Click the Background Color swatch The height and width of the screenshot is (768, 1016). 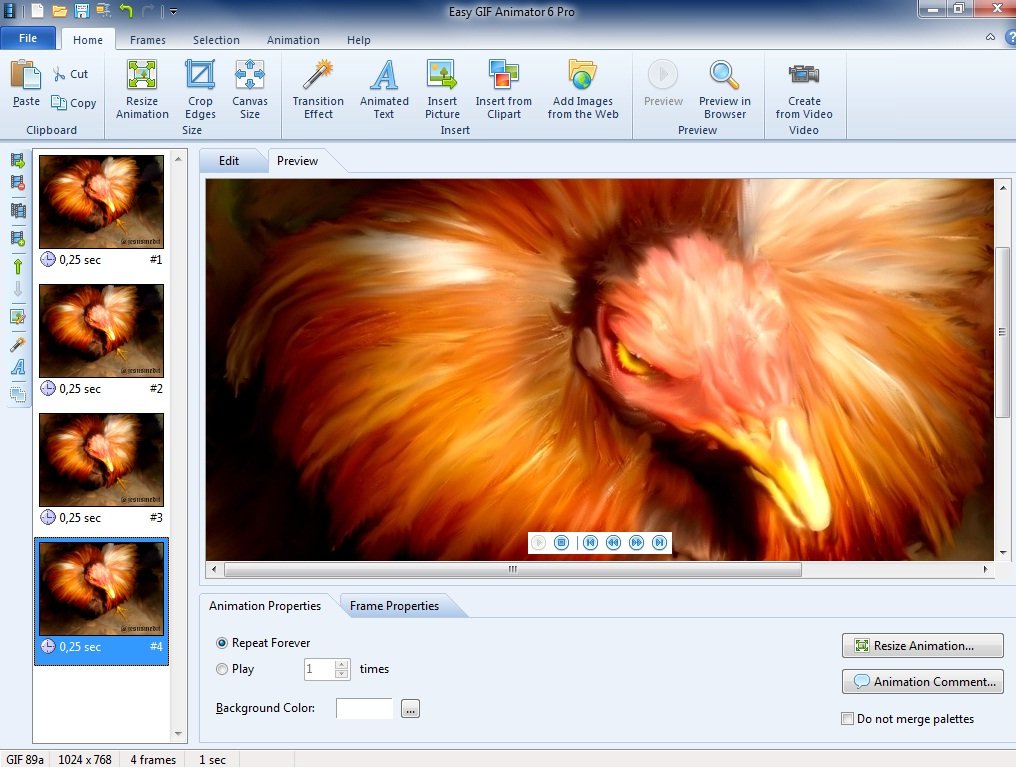pyautogui.click(x=365, y=709)
